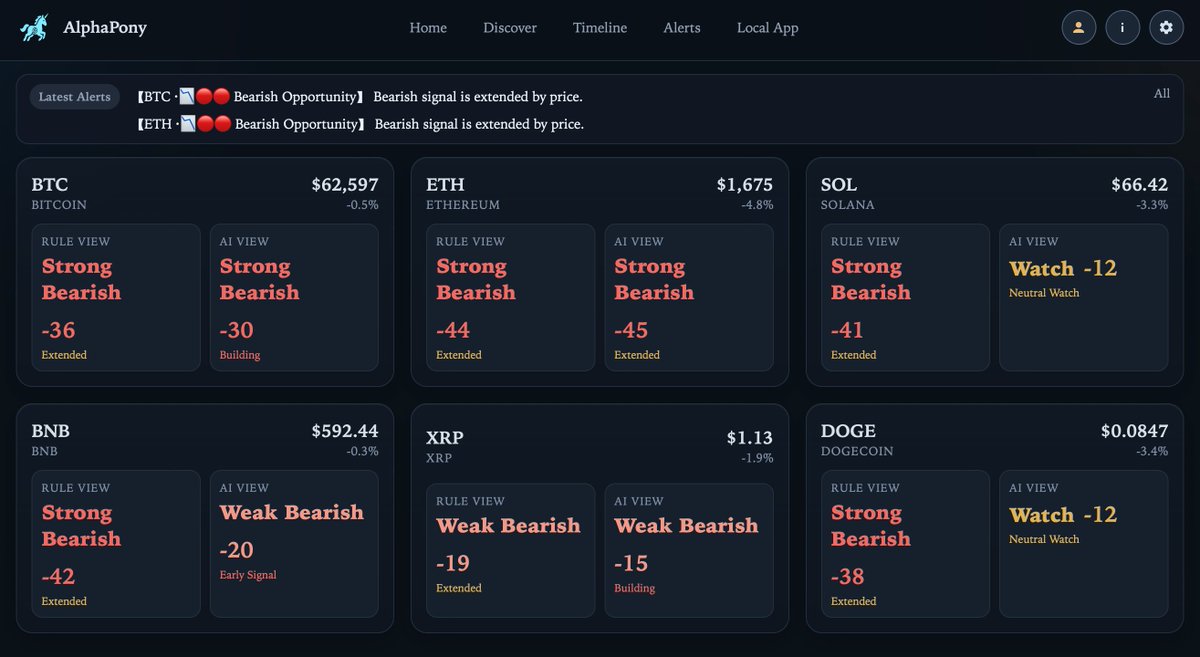
Task: Switch to the Timeline nav item
Action: (x=600, y=28)
